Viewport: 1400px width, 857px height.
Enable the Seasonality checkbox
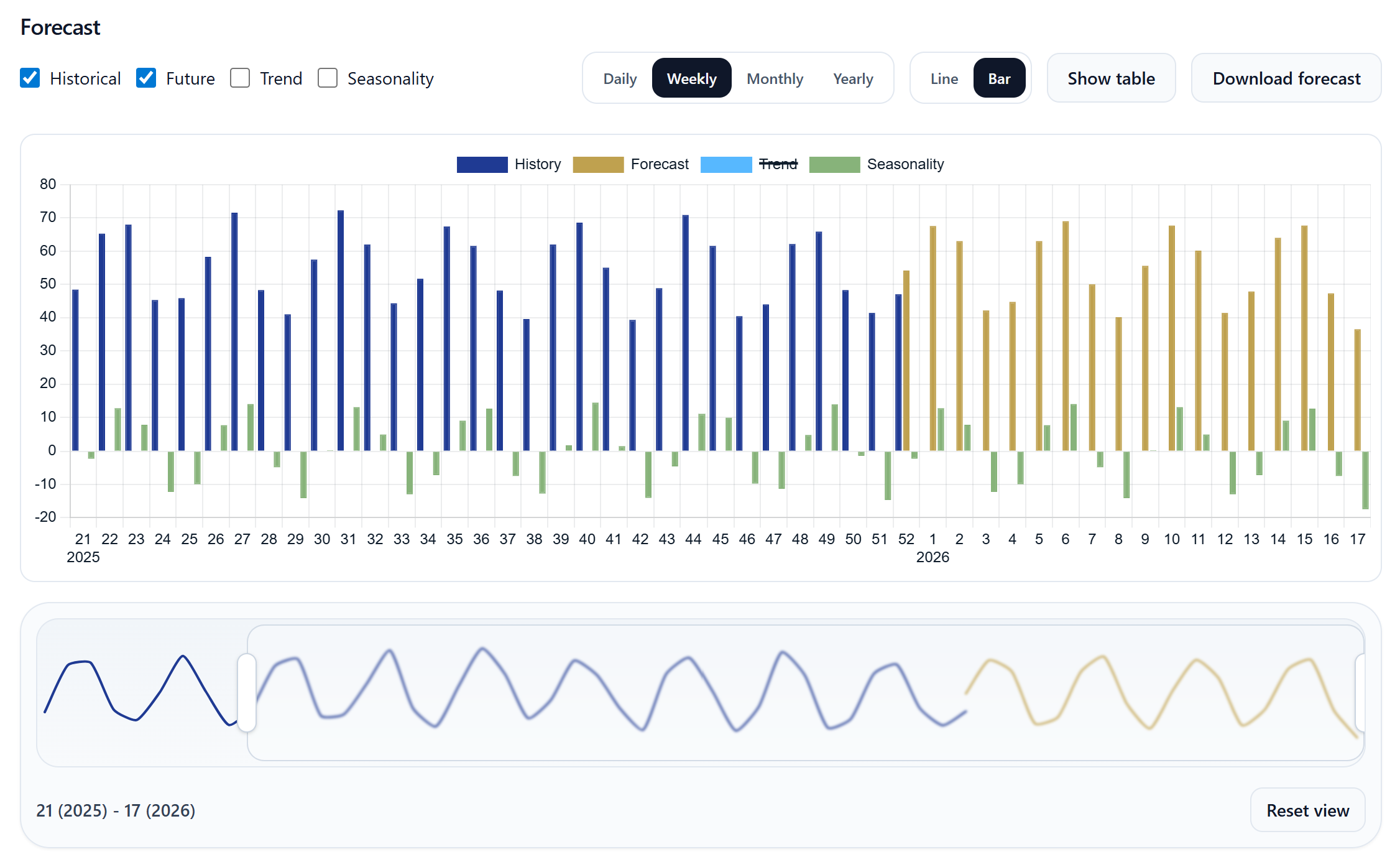pos(328,78)
